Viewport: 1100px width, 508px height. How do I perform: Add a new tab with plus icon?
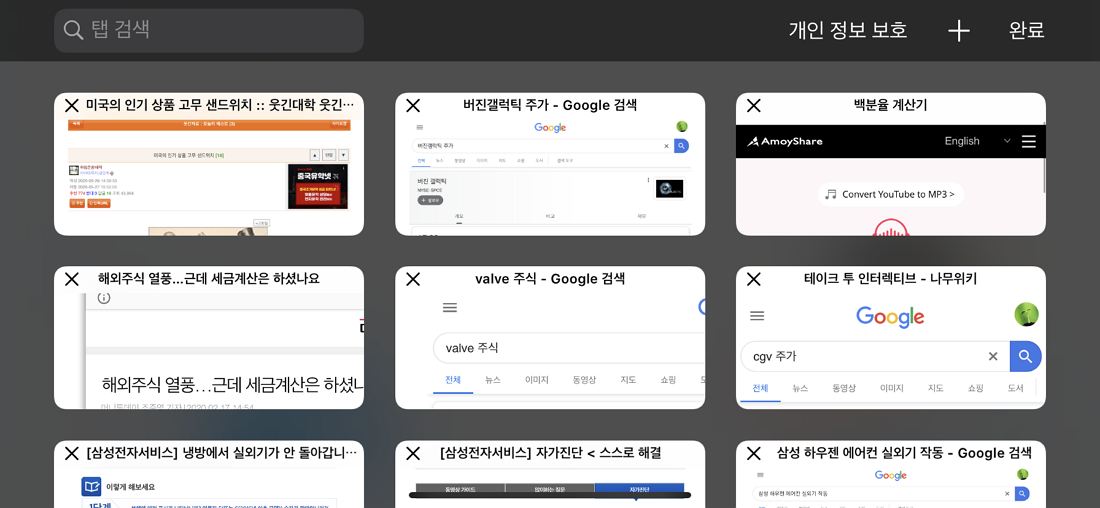click(958, 30)
